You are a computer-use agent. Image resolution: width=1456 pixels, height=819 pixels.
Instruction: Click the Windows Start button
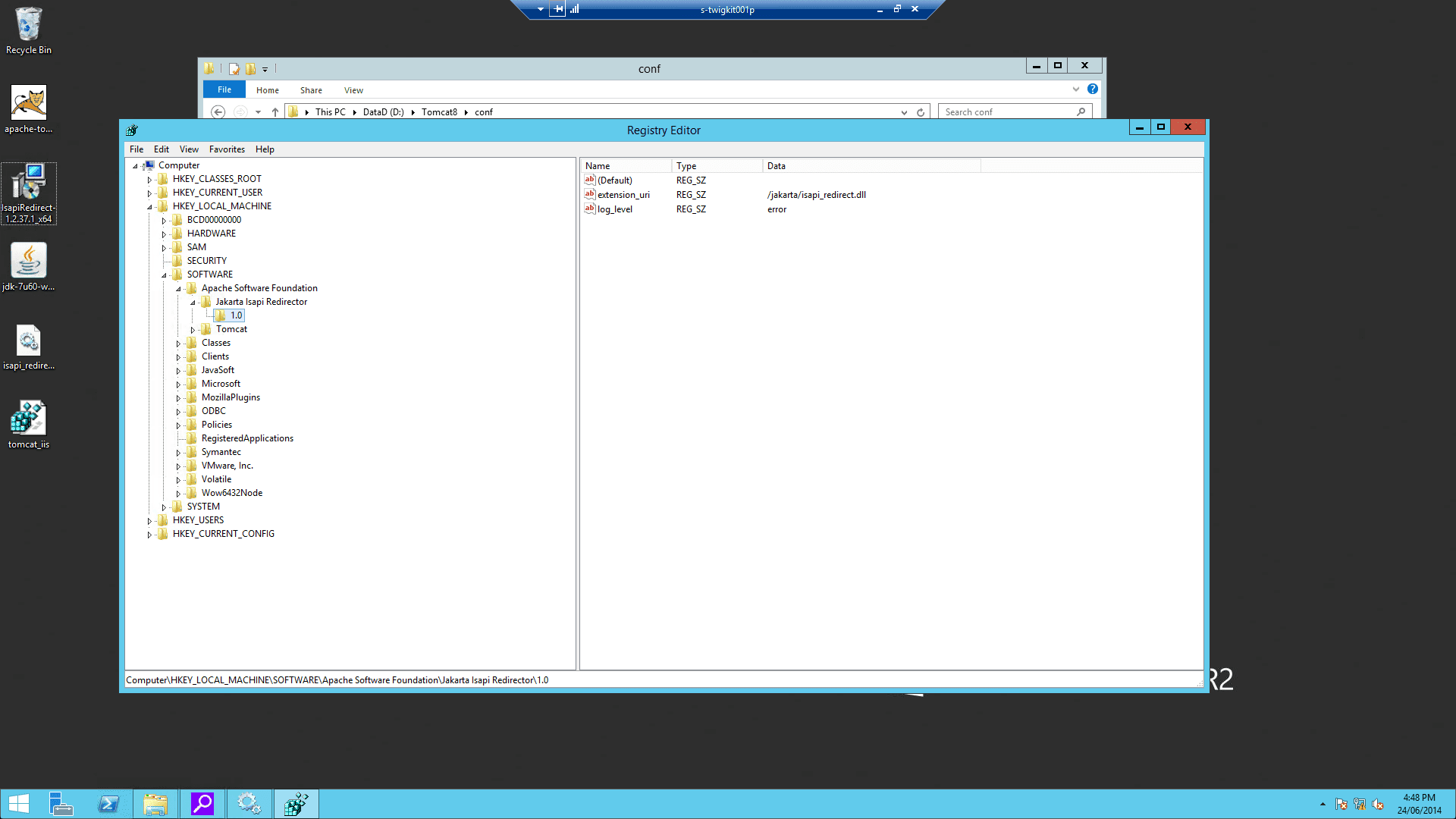pos(18,804)
